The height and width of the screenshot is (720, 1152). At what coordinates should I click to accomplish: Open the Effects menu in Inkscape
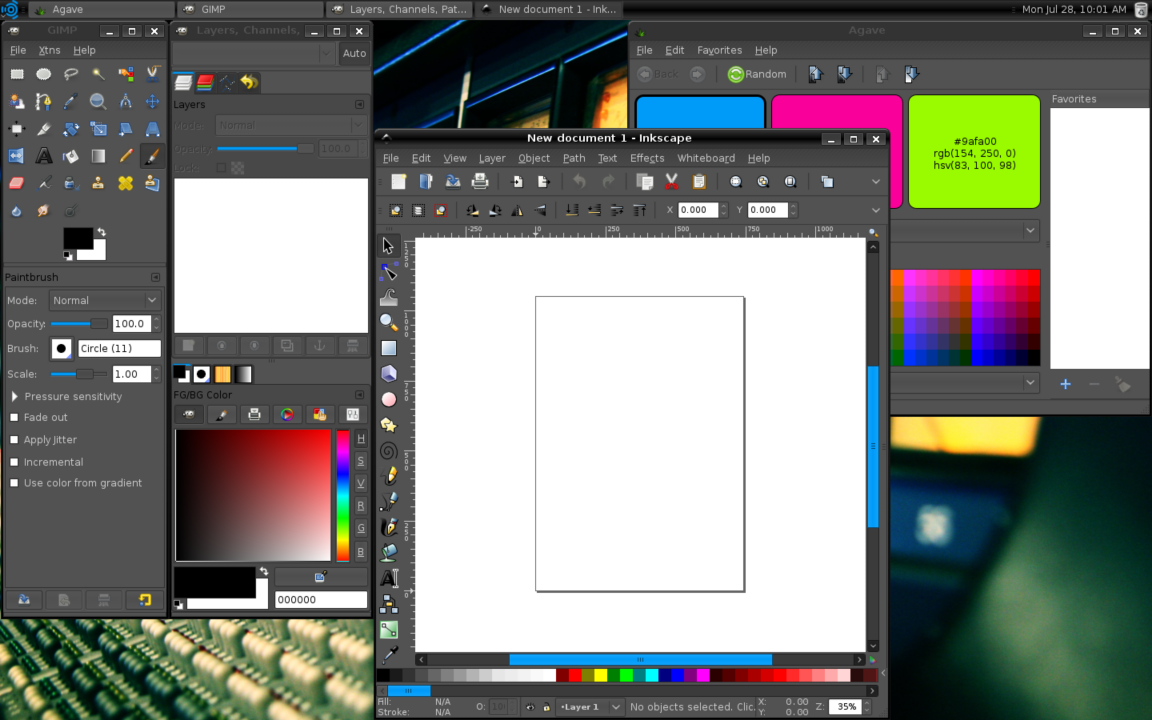pyautogui.click(x=647, y=158)
